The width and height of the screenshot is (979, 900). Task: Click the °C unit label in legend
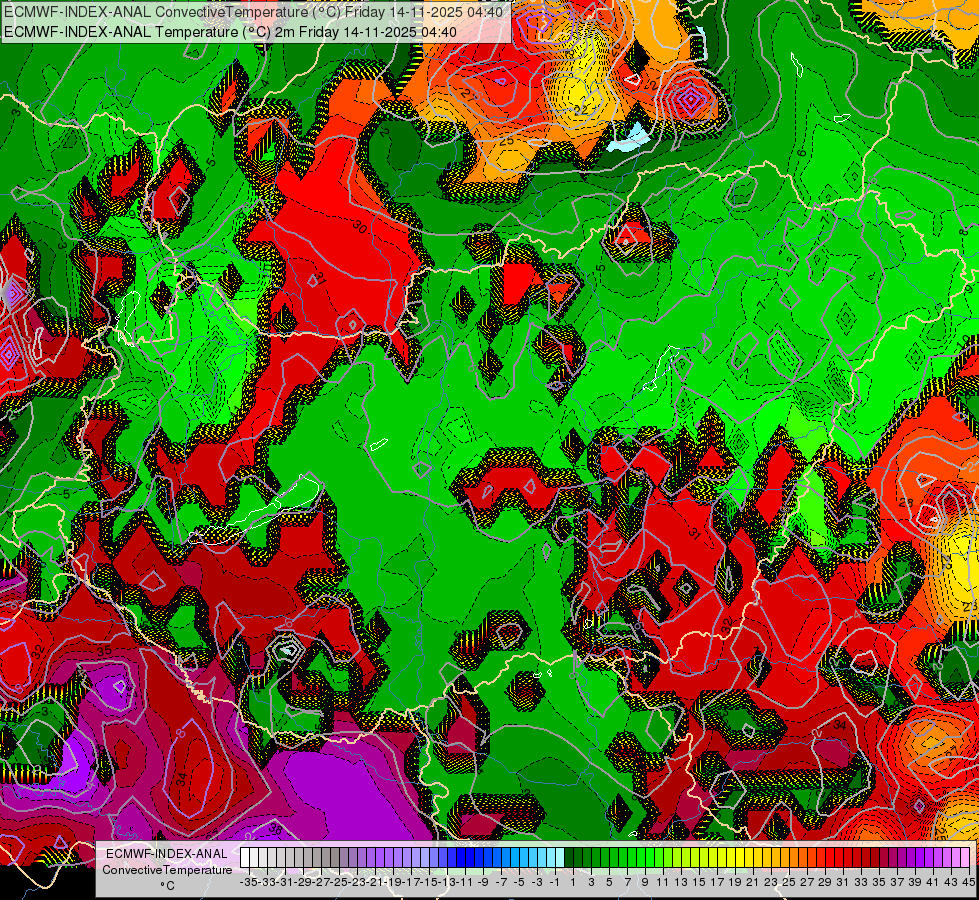pyautogui.click(x=167, y=886)
